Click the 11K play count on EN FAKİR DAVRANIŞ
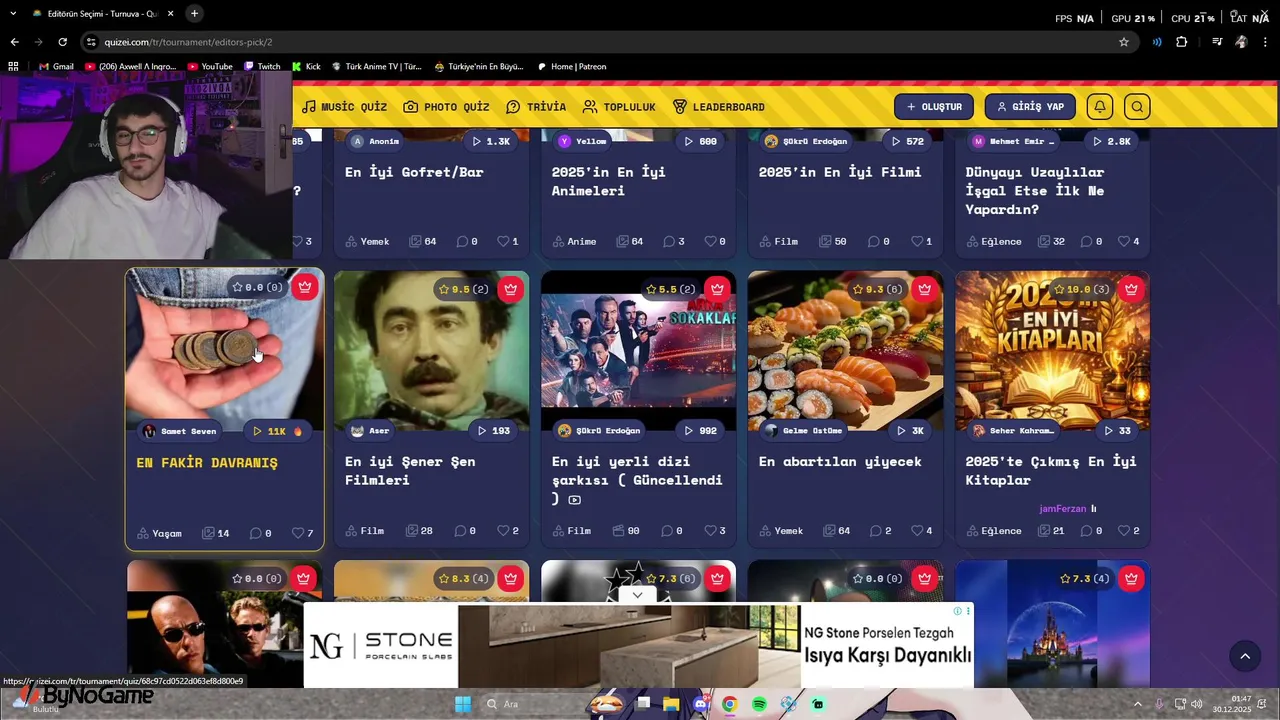Viewport: 1280px width, 720px height. 278,431
